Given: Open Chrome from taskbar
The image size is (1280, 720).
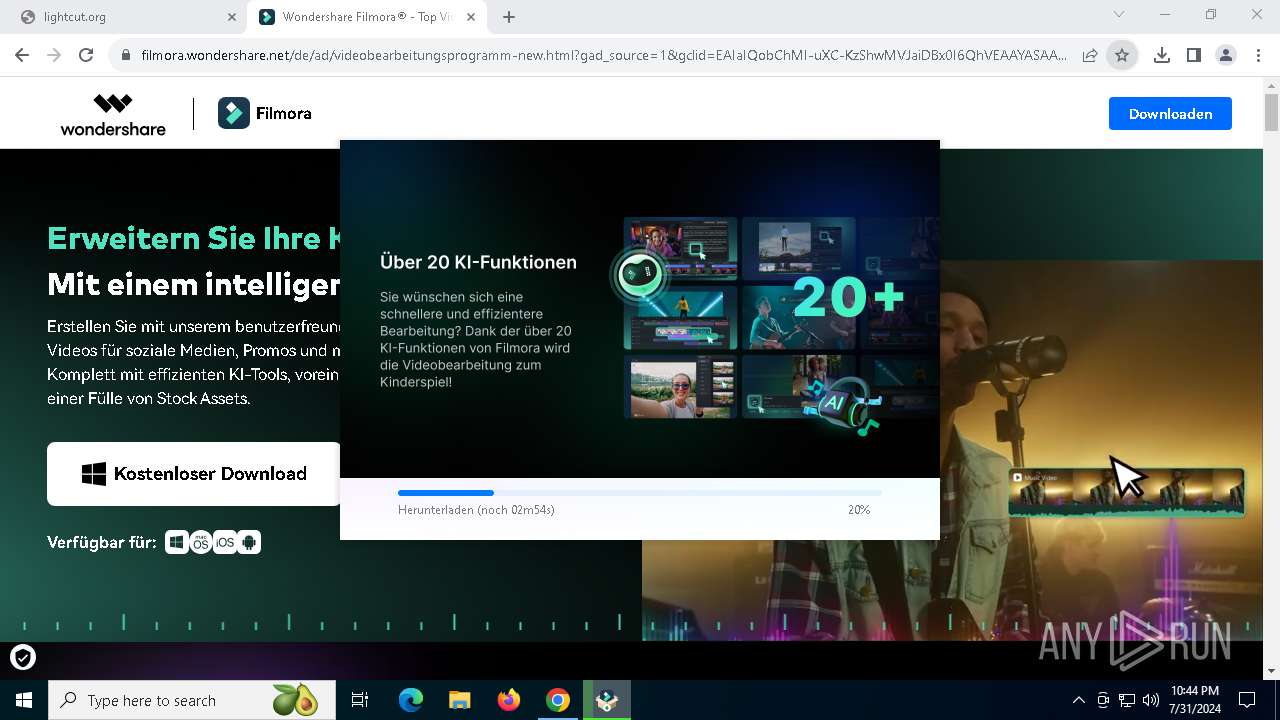Looking at the screenshot, I should (x=558, y=700).
